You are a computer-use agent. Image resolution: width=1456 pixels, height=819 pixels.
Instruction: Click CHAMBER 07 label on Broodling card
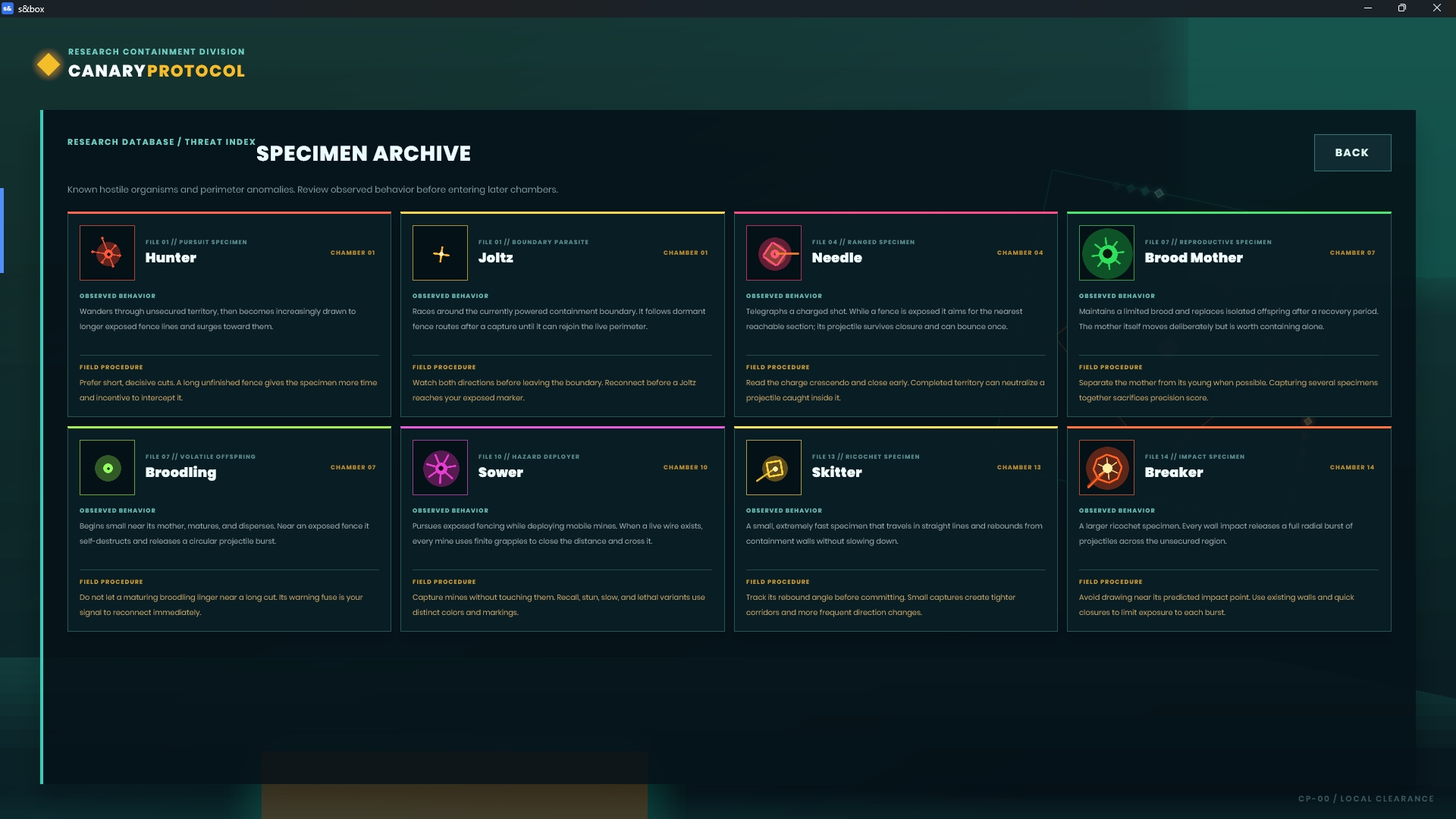(x=353, y=467)
